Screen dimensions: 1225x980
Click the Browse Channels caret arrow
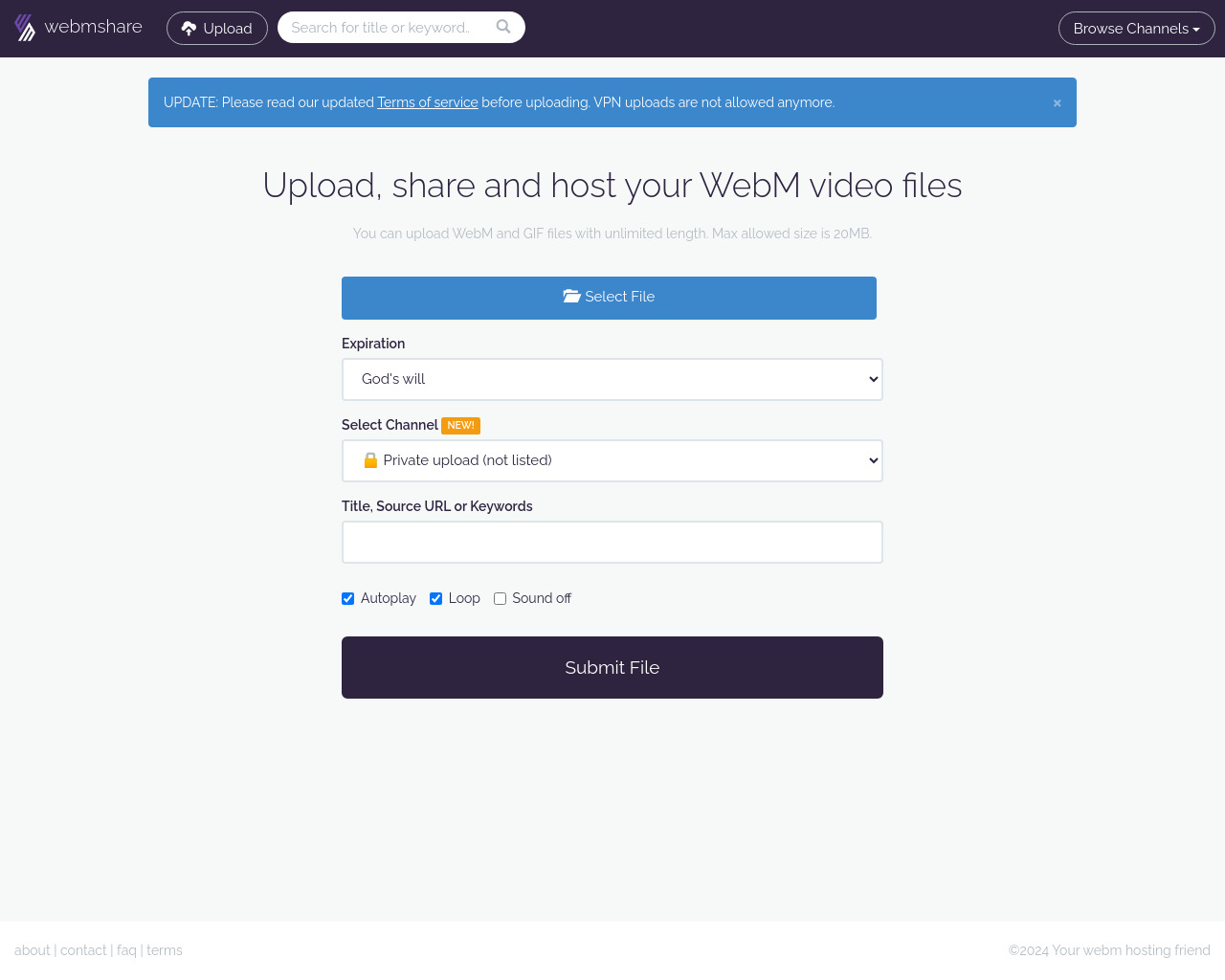[x=1196, y=30]
